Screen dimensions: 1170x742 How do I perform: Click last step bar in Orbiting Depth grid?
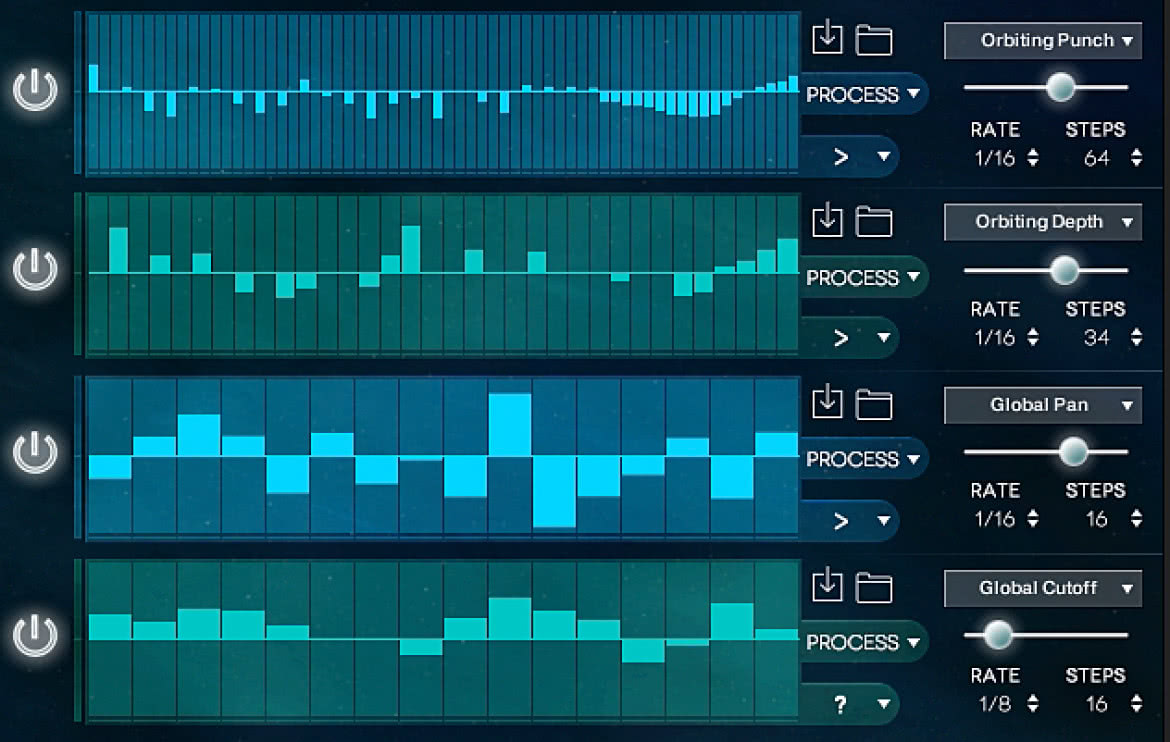pyautogui.click(x=788, y=255)
